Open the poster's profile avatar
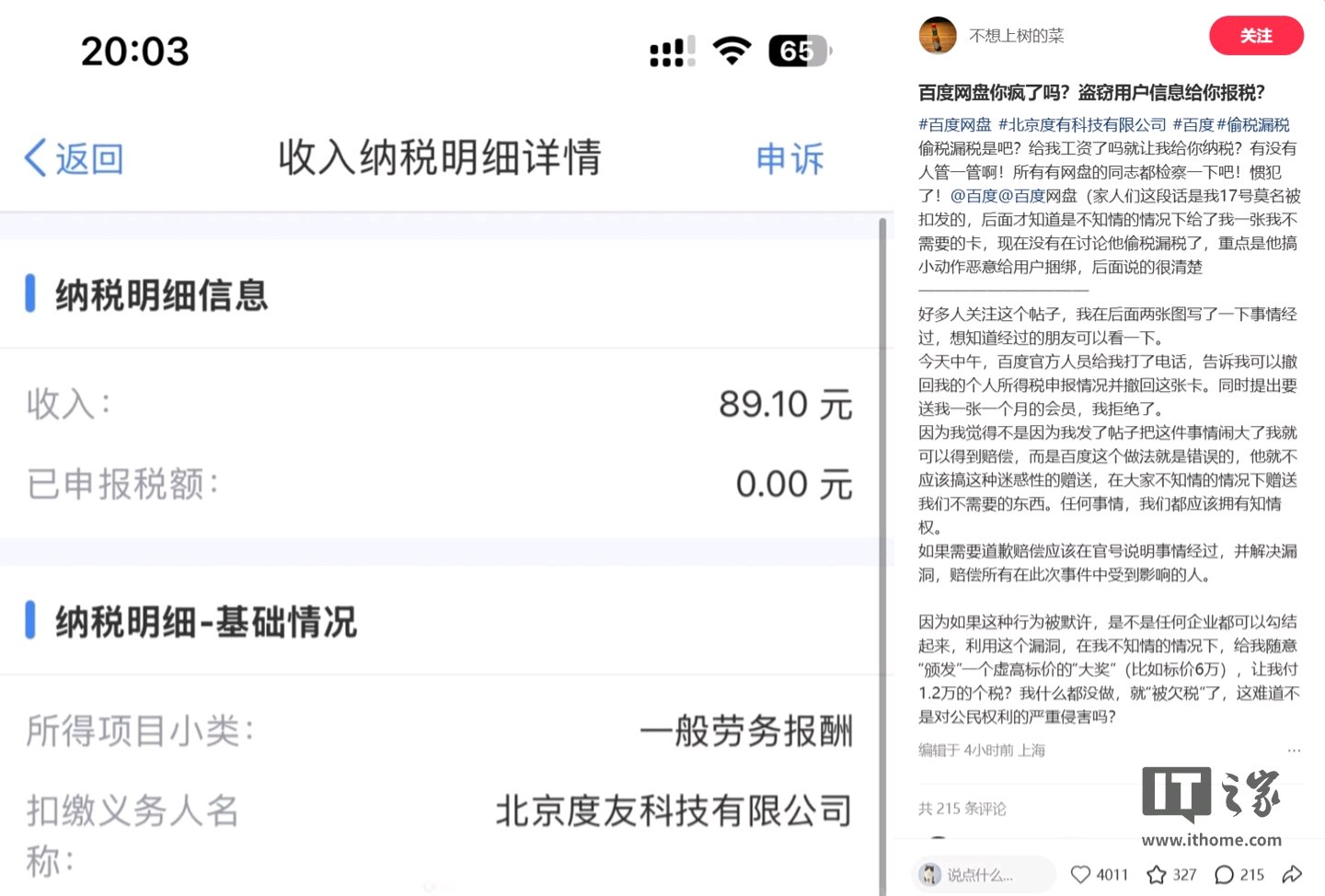Viewport: 1325px width, 896px height. [x=938, y=36]
